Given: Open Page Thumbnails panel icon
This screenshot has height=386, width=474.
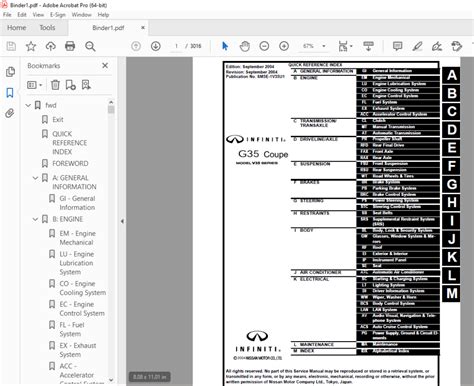Looking at the screenshot, I should pyautogui.click(x=10, y=72).
